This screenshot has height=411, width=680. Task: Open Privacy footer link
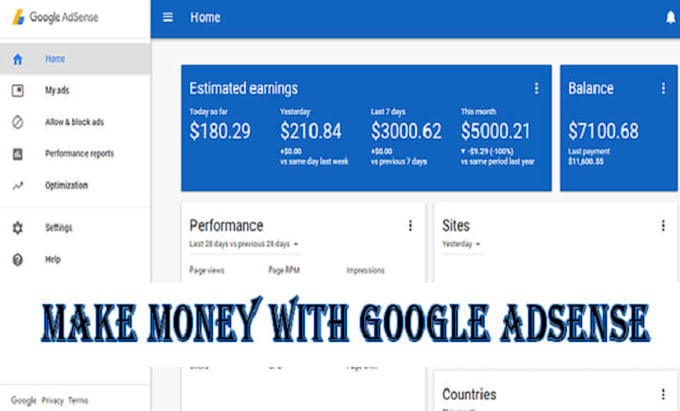(52, 400)
